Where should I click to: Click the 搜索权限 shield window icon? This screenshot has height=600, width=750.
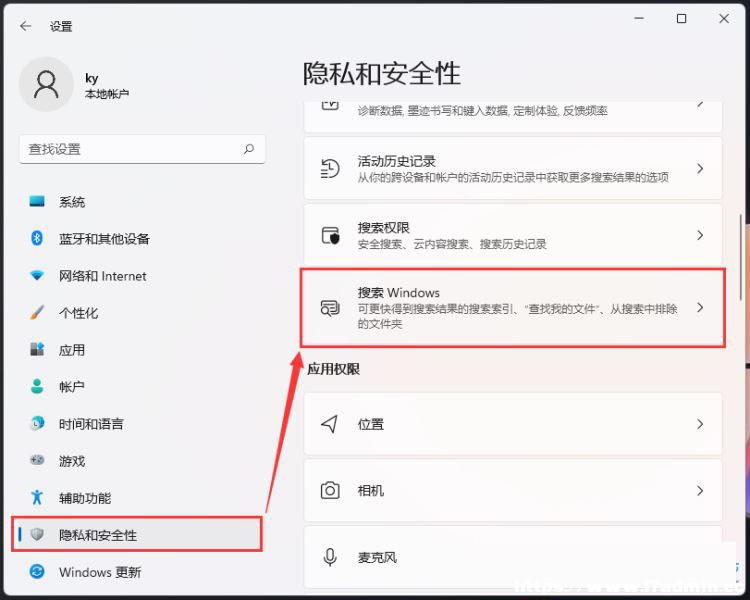330,235
